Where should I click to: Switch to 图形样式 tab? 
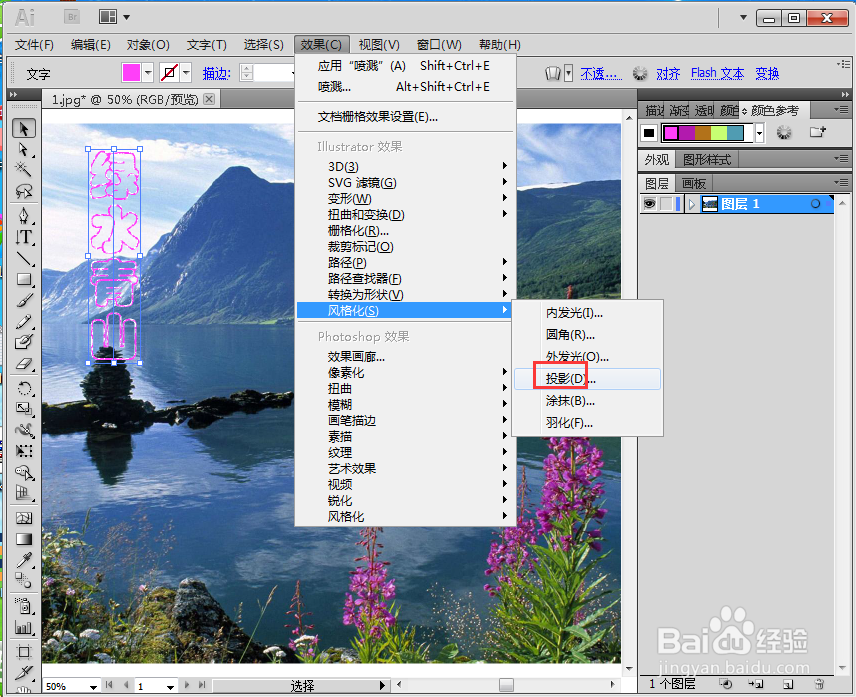point(706,159)
